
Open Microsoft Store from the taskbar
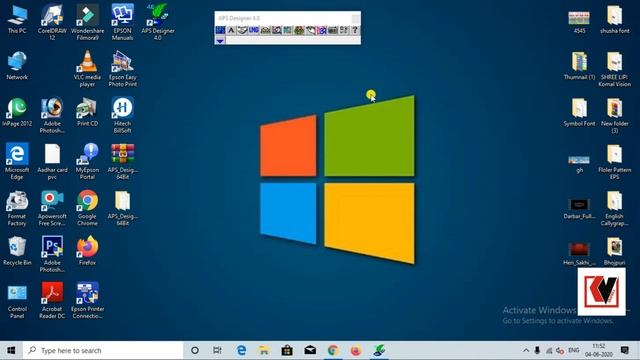click(287, 350)
